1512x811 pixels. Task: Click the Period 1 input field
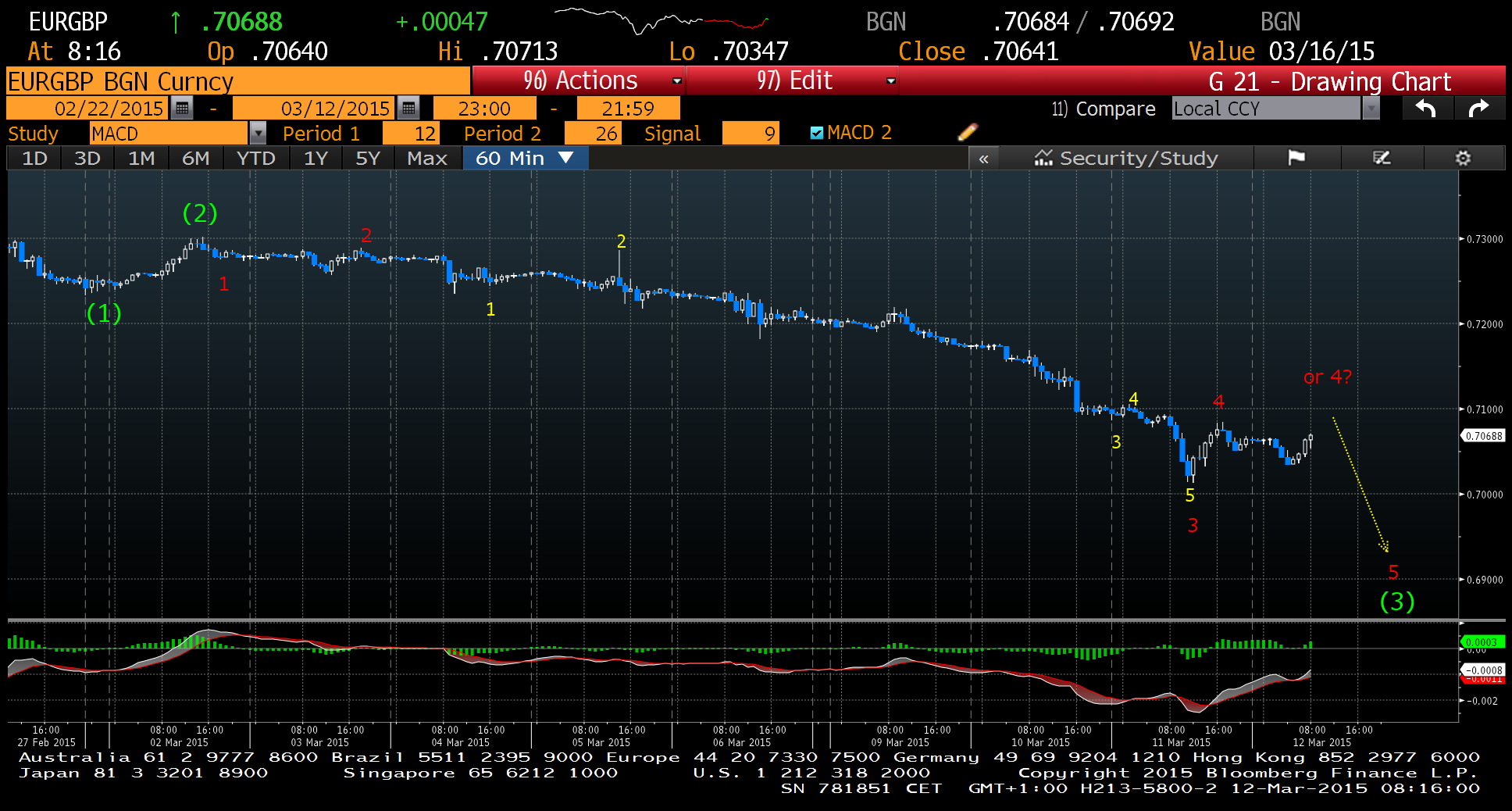coord(414,134)
